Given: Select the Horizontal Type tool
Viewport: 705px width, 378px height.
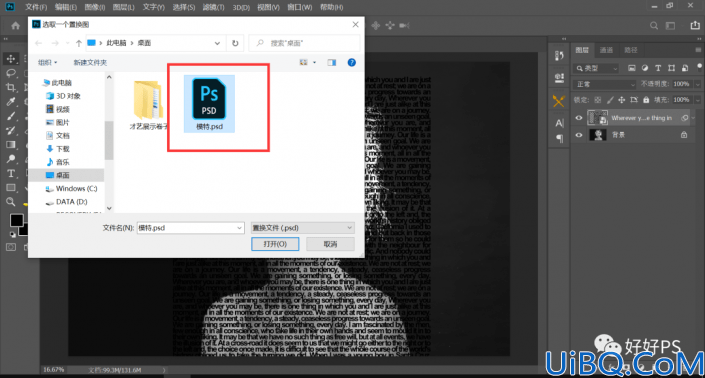Looking at the screenshot, I should point(11,173).
